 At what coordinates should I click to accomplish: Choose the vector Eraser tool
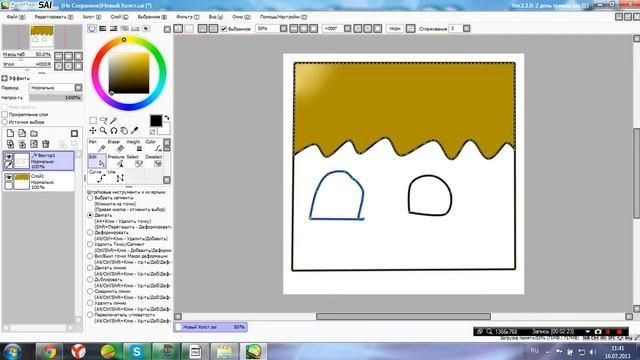click(x=116, y=146)
